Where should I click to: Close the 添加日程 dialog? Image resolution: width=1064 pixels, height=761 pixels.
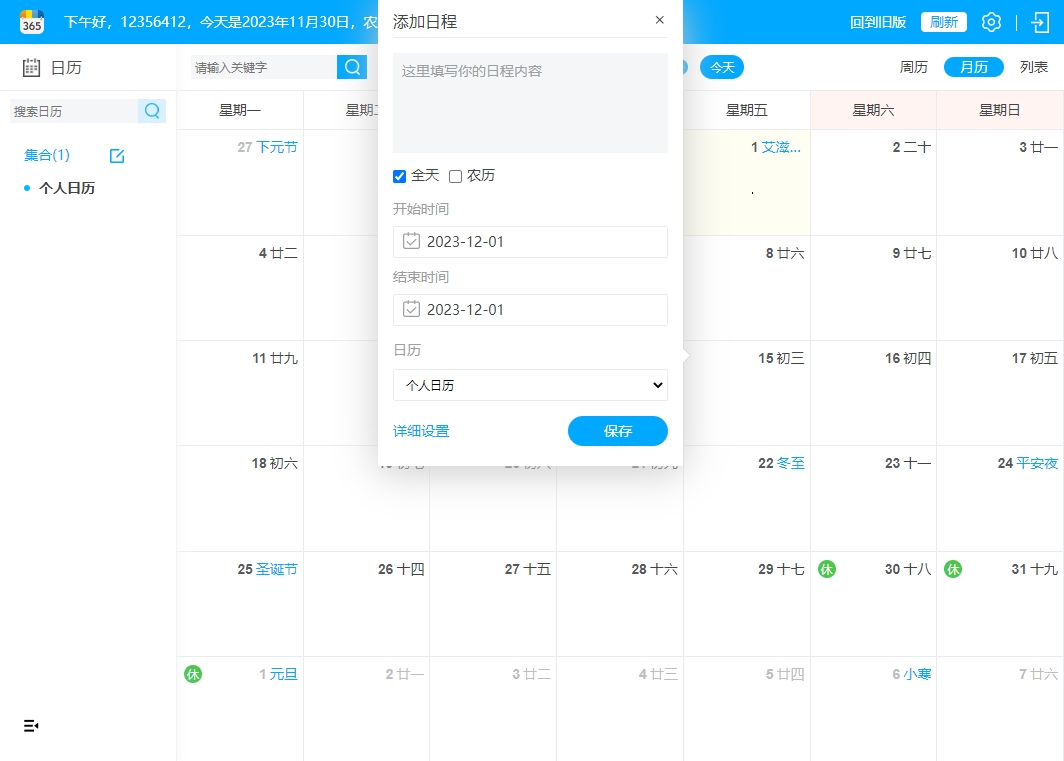[x=659, y=20]
